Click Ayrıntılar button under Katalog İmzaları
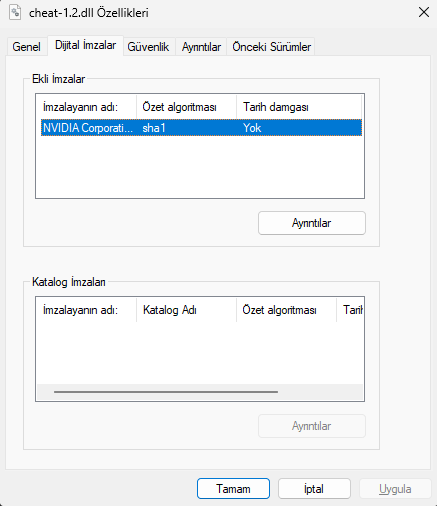437x506 pixels. pos(312,426)
